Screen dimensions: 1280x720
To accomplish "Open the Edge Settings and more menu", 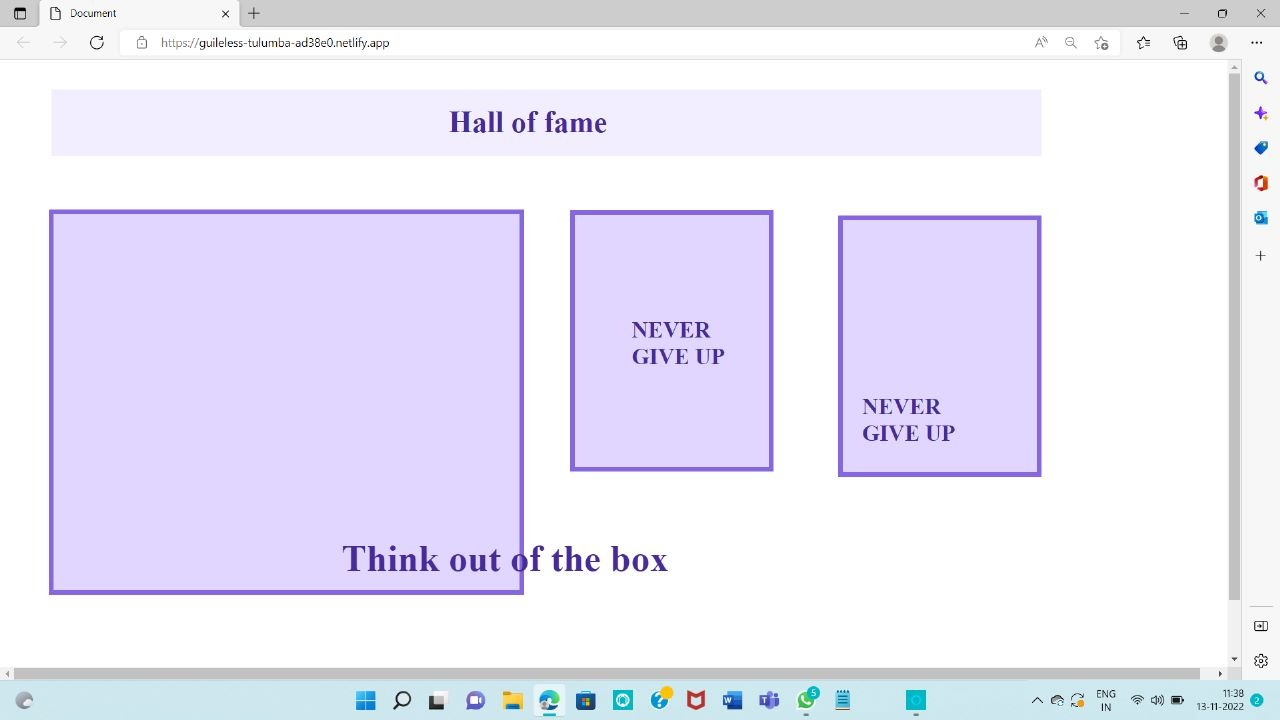I will pos(1257,43).
